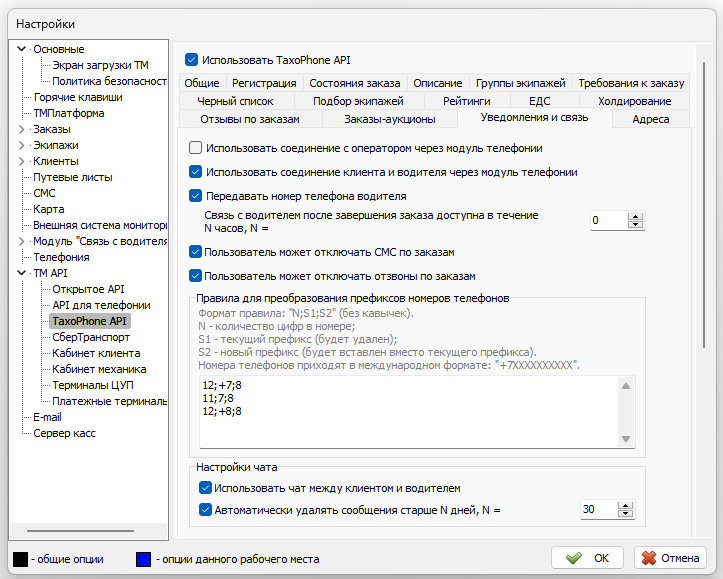Switch to the Черный список tab
Screen dimensions: 723x579
click(236, 101)
